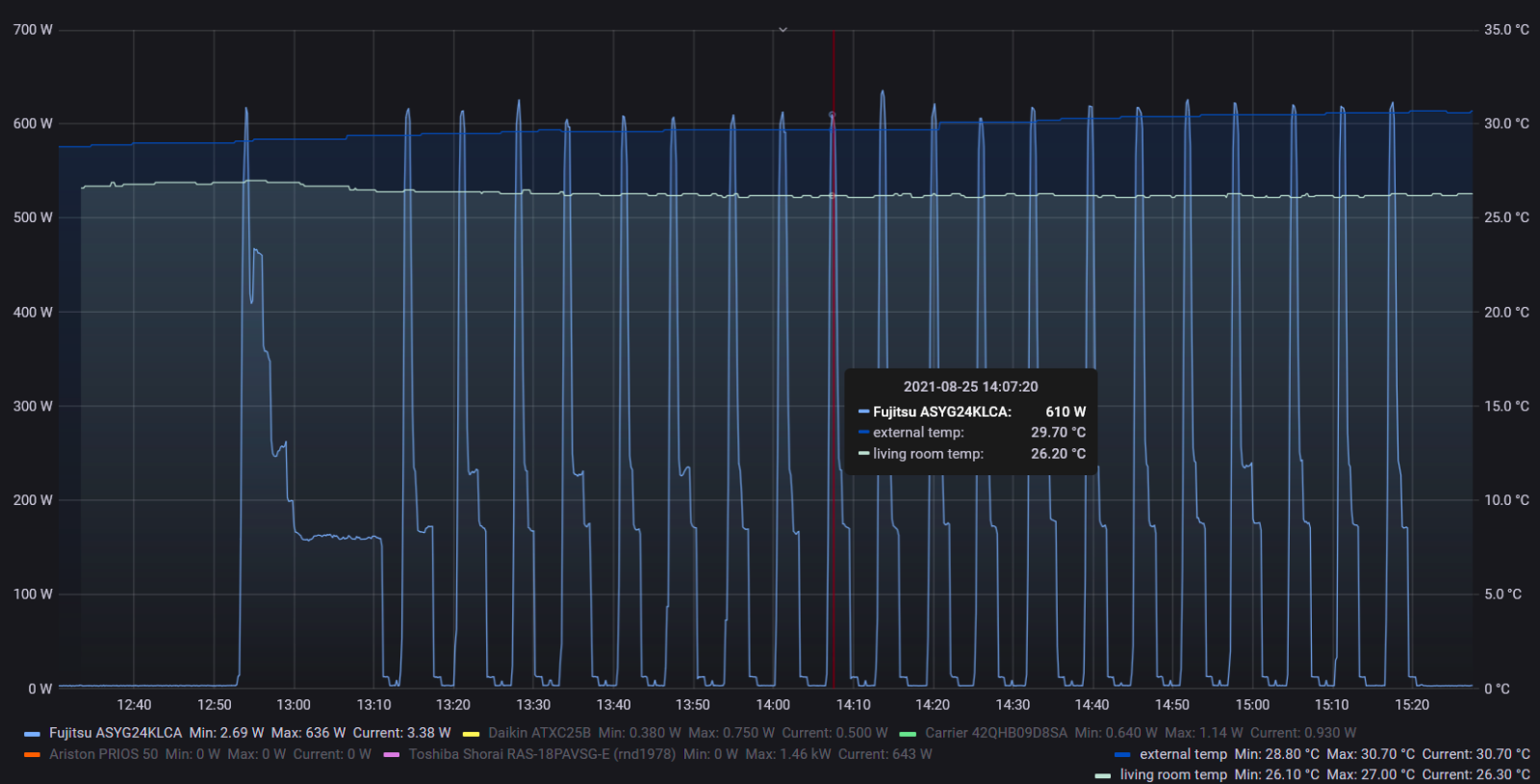Click Fujitsu 'Min: 2.69 W' legend value
The image size is (1540, 784).
tap(226, 733)
